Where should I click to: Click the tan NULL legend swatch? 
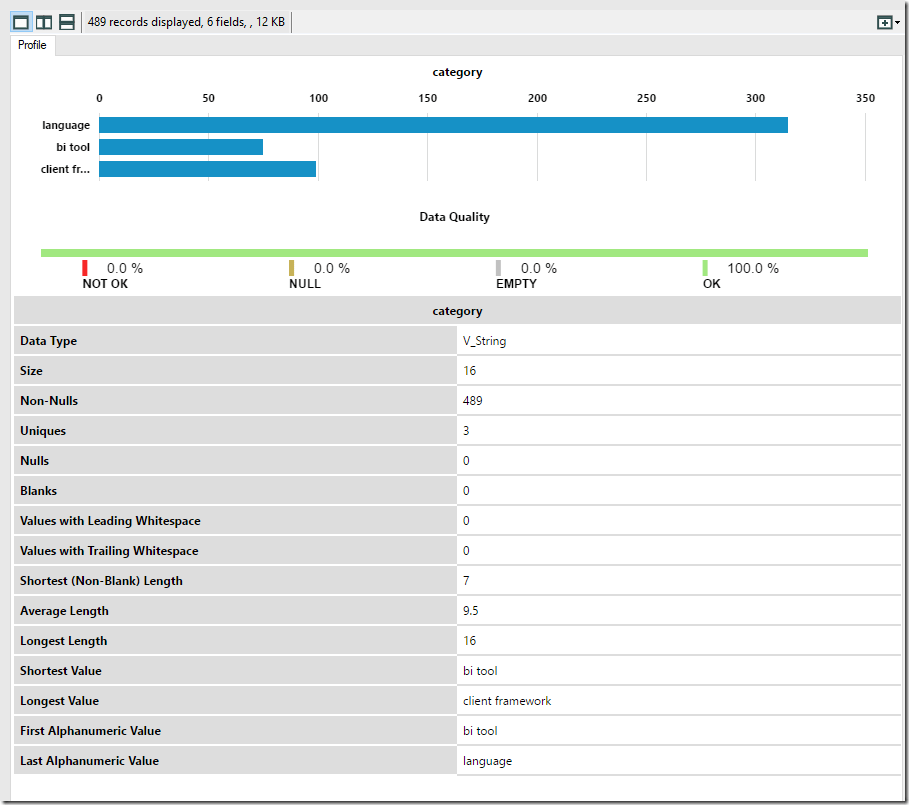pos(292,268)
